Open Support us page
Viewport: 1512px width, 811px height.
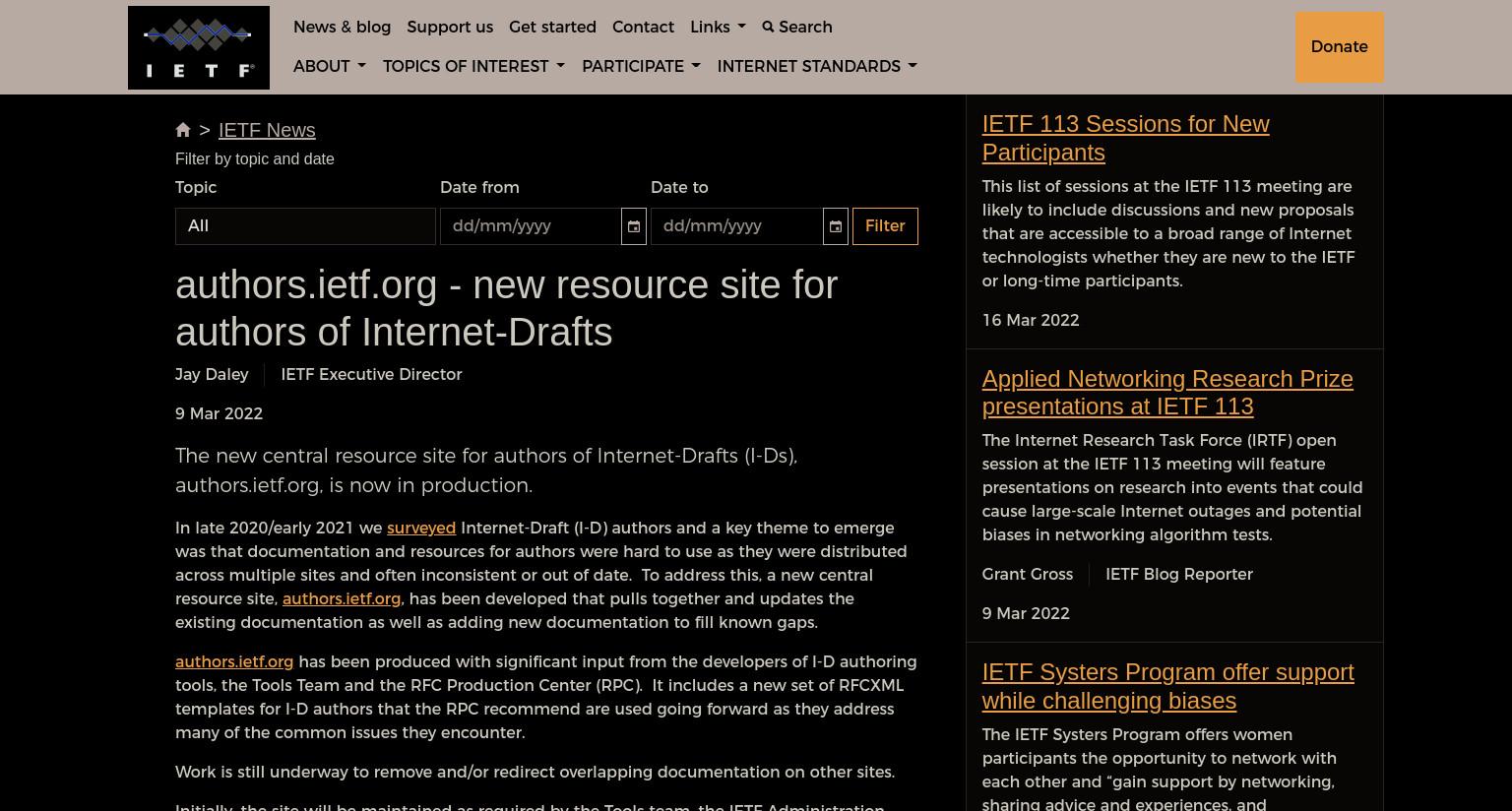click(450, 27)
